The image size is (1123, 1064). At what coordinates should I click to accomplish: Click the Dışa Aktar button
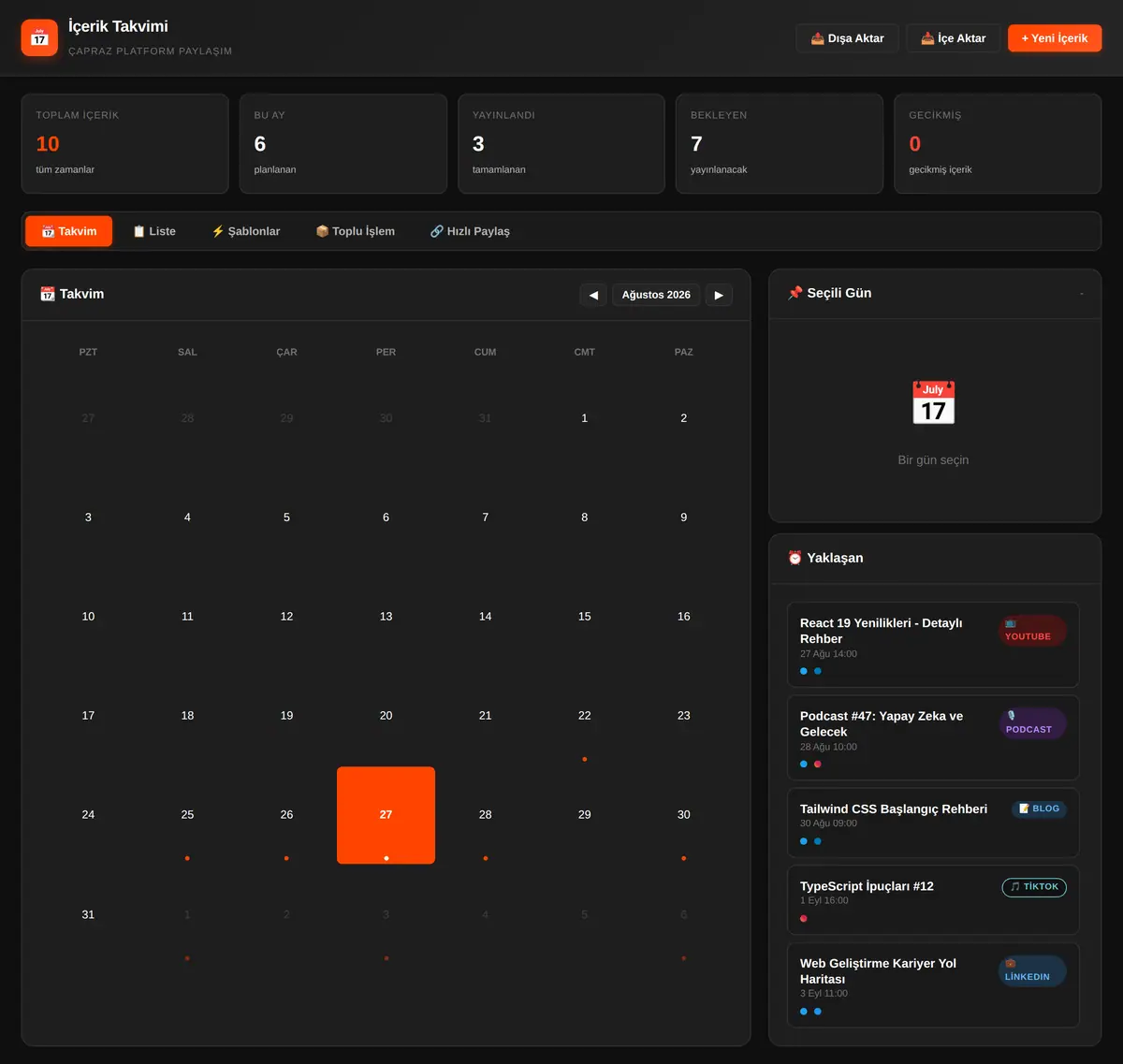tap(847, 38)
